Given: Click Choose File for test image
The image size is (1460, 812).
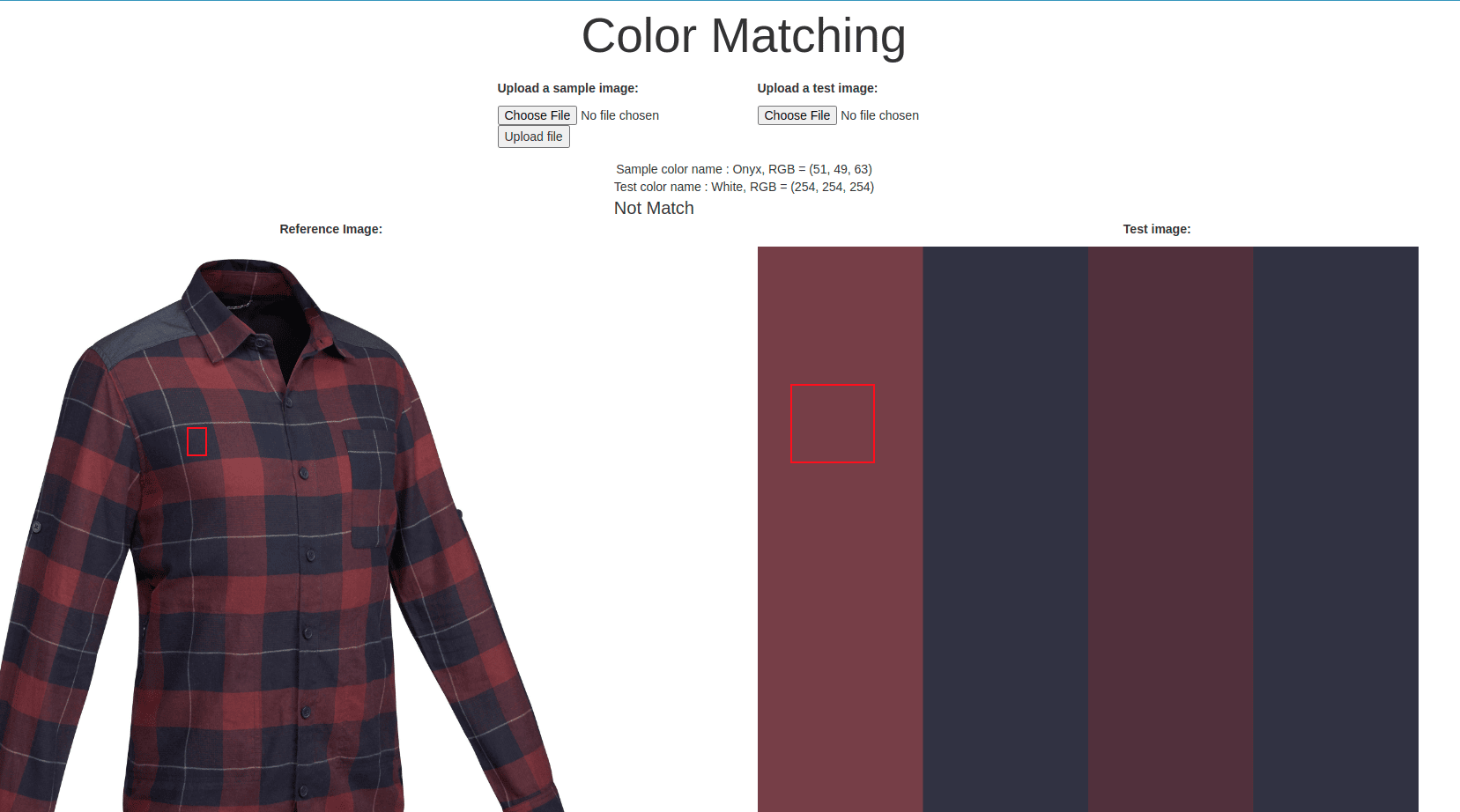Looking at the screenshot, I should click(797, 115).
